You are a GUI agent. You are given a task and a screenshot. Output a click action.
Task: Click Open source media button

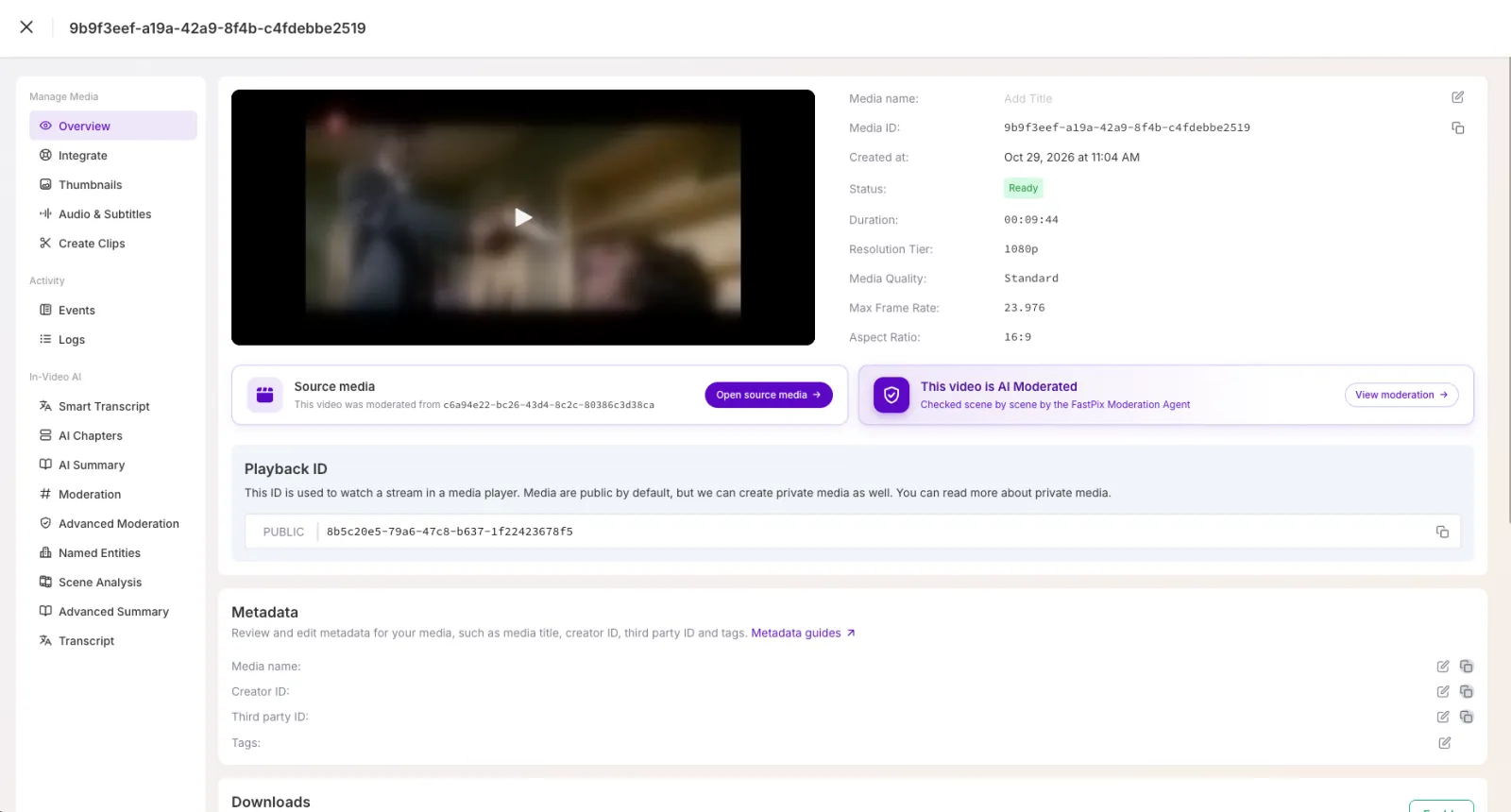tap(769, 395)
